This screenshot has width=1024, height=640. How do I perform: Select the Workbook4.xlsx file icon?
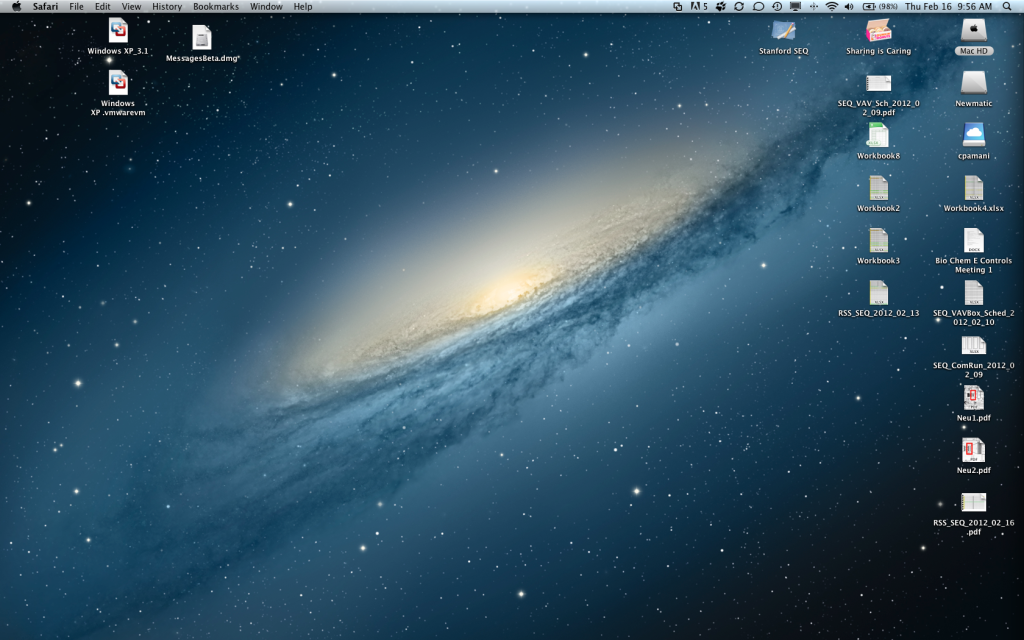point(974,187)
